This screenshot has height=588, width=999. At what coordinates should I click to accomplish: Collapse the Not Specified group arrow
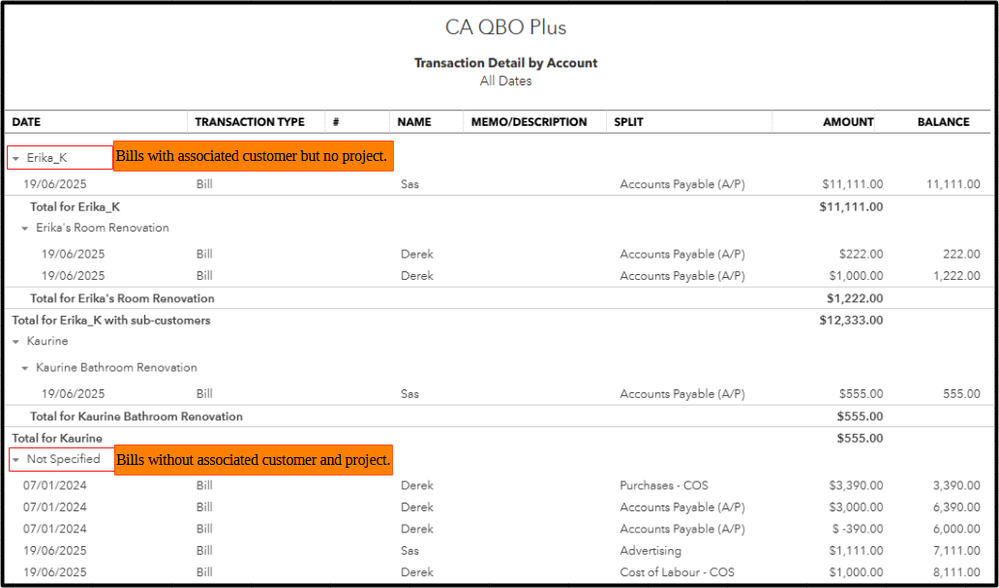coord(17,460)
